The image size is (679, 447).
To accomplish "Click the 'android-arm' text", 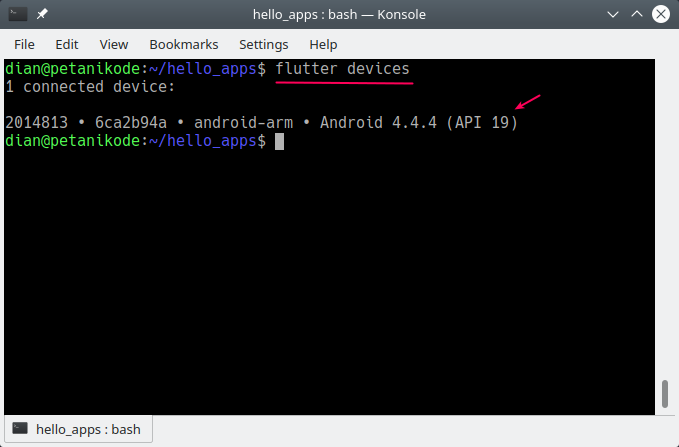I will pos(243,123).
